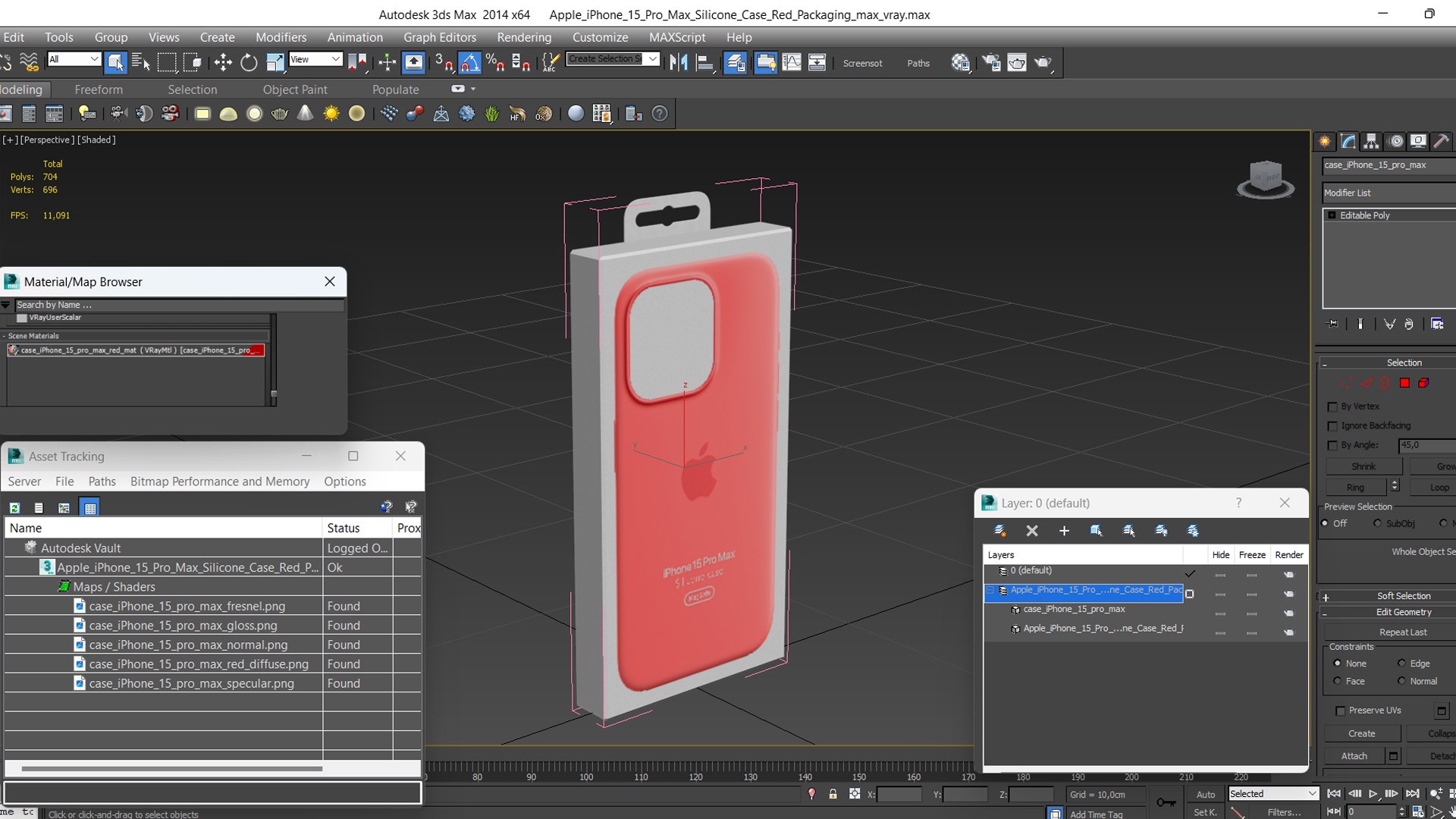1456x819 pixels.
Task: Click the Create button in Edit Geometry
Action: 1362,733
